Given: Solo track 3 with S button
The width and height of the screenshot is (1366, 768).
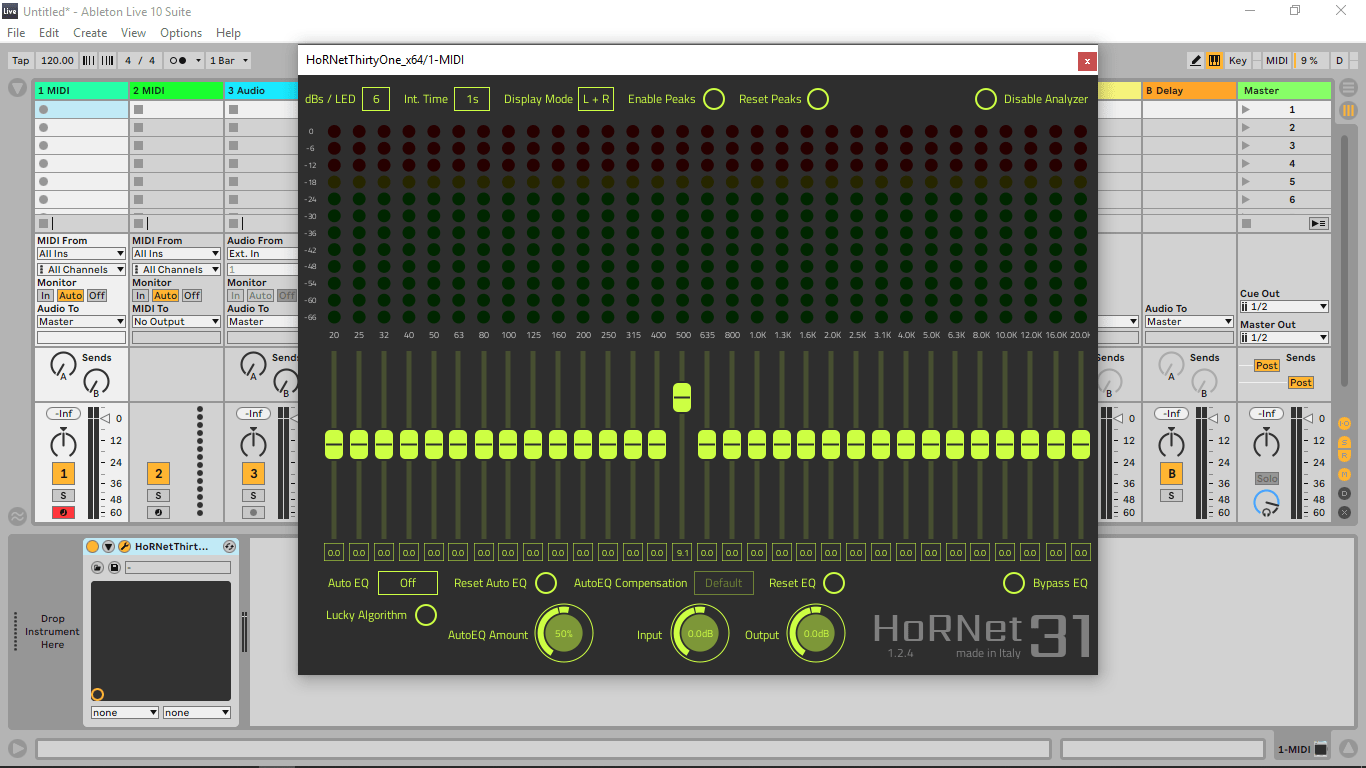Looking at the screenshot, I should (253, 495).
